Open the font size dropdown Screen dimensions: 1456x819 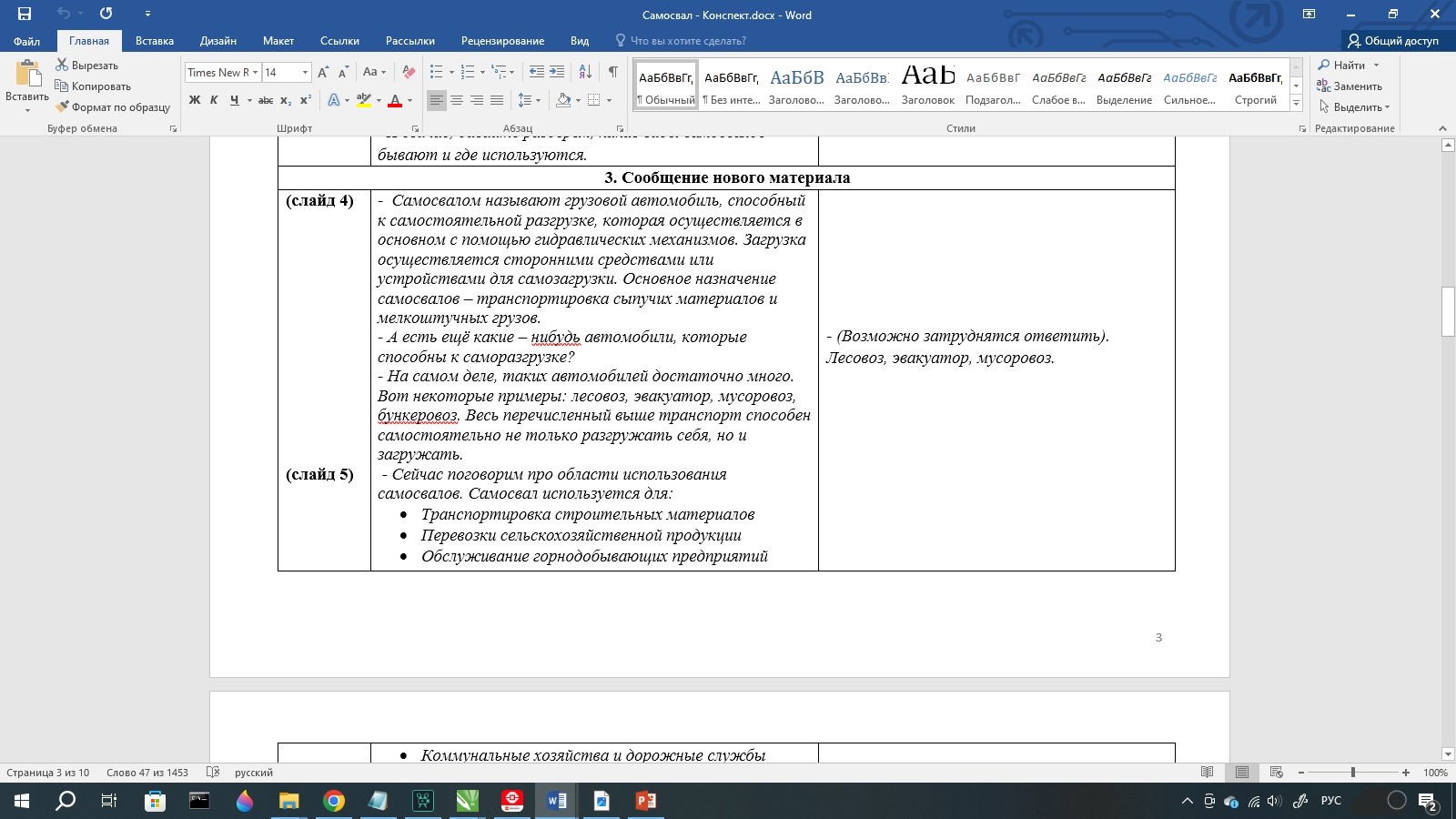click(x=305, y=73)
